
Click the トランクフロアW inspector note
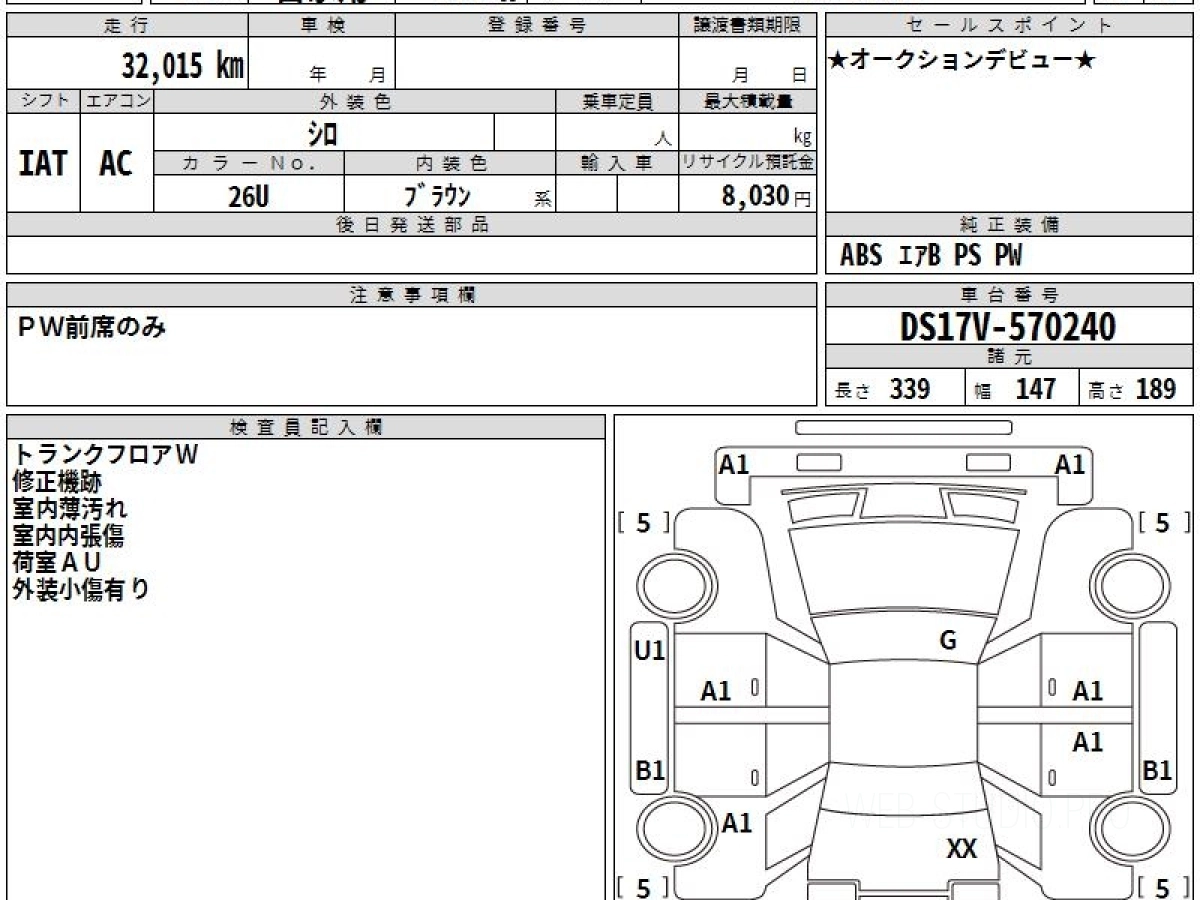click(x=106, y=454)
